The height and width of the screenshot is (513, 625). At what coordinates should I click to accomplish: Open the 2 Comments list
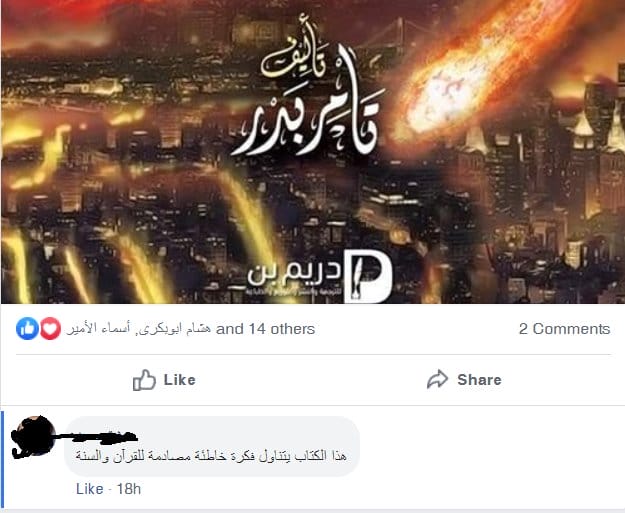pyautogui.click(x=564, y=329)
